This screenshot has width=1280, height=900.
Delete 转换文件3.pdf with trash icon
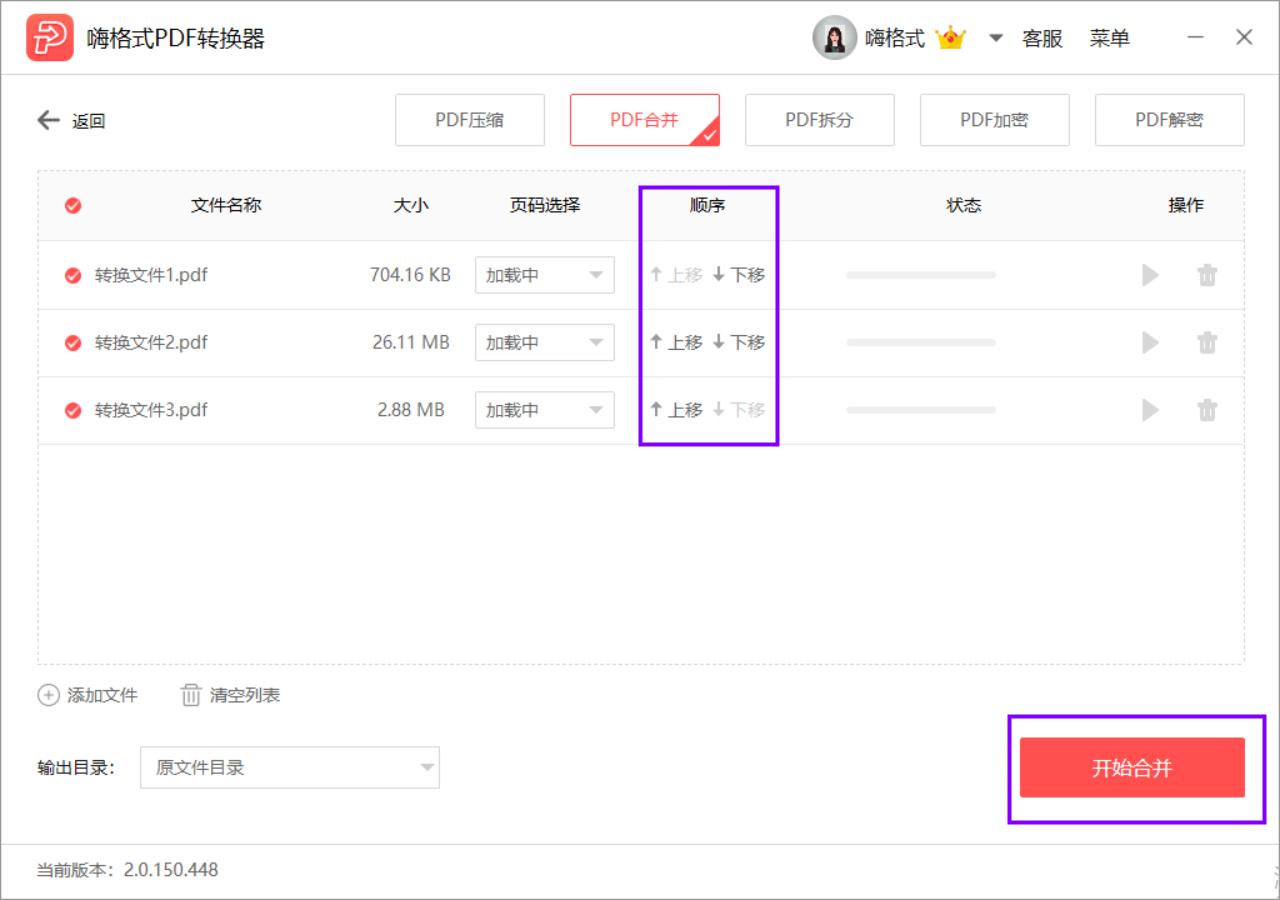[x=1208, y=410]
